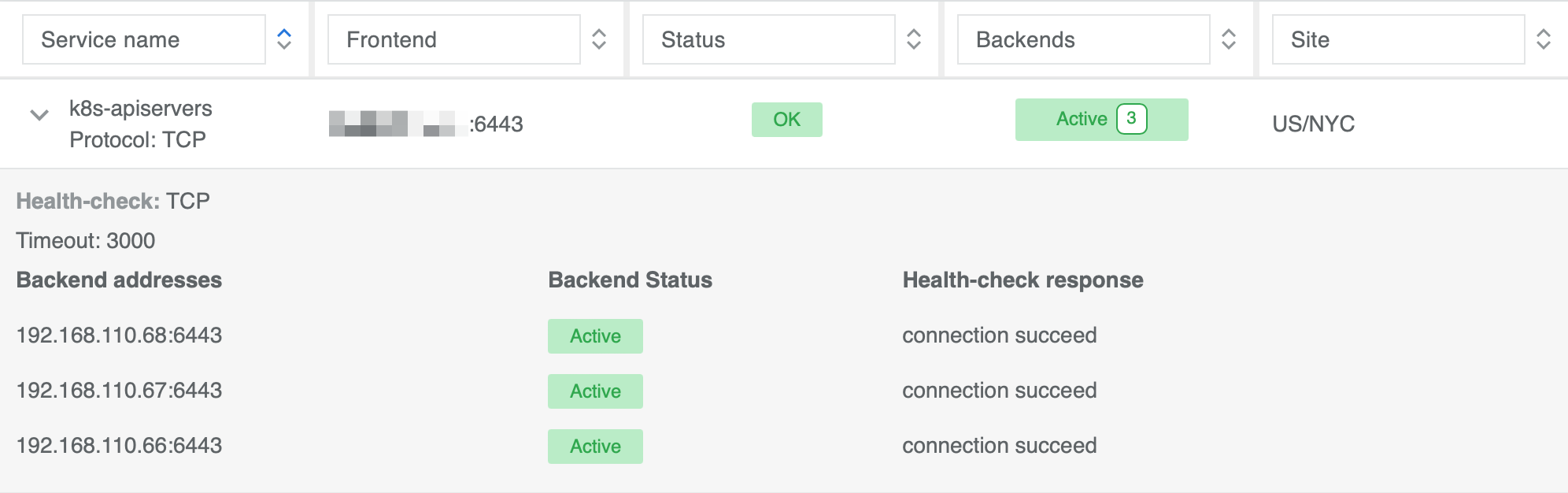
Task: Focus the Status filter box
Action: point(769,39)
